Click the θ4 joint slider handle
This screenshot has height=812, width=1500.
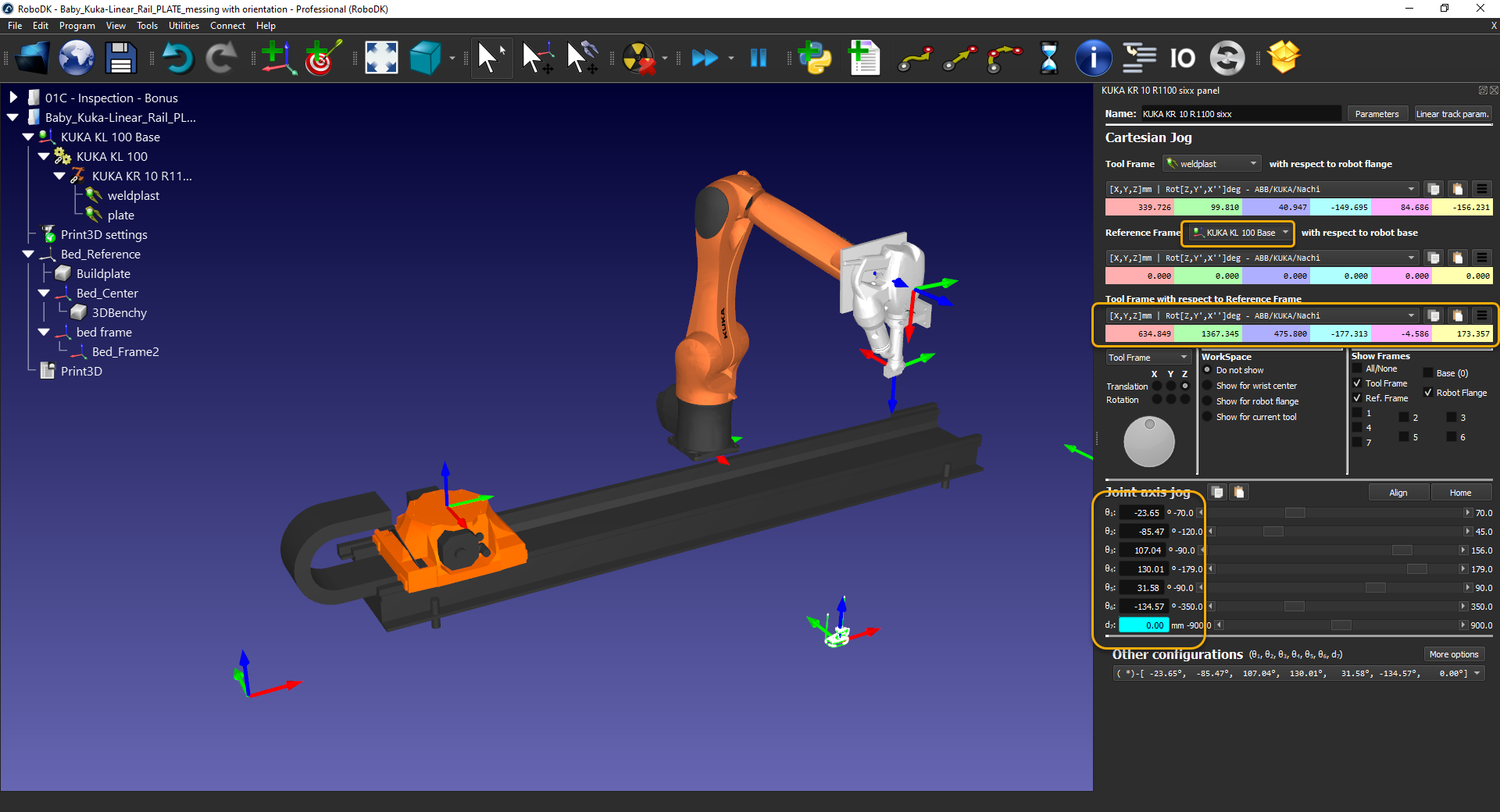[x=1416, y=569]
